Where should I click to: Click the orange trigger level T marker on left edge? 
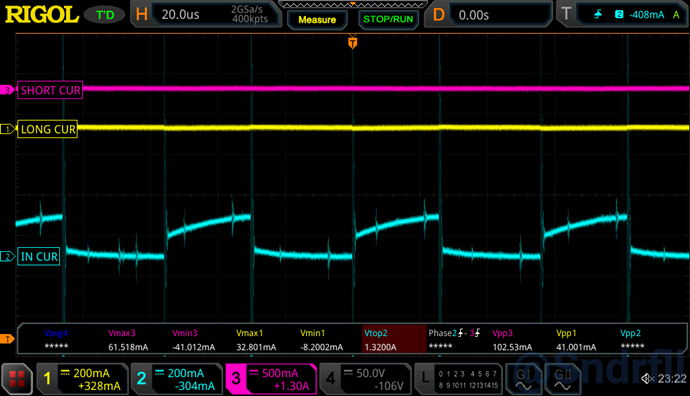click(x=7, y=339)
